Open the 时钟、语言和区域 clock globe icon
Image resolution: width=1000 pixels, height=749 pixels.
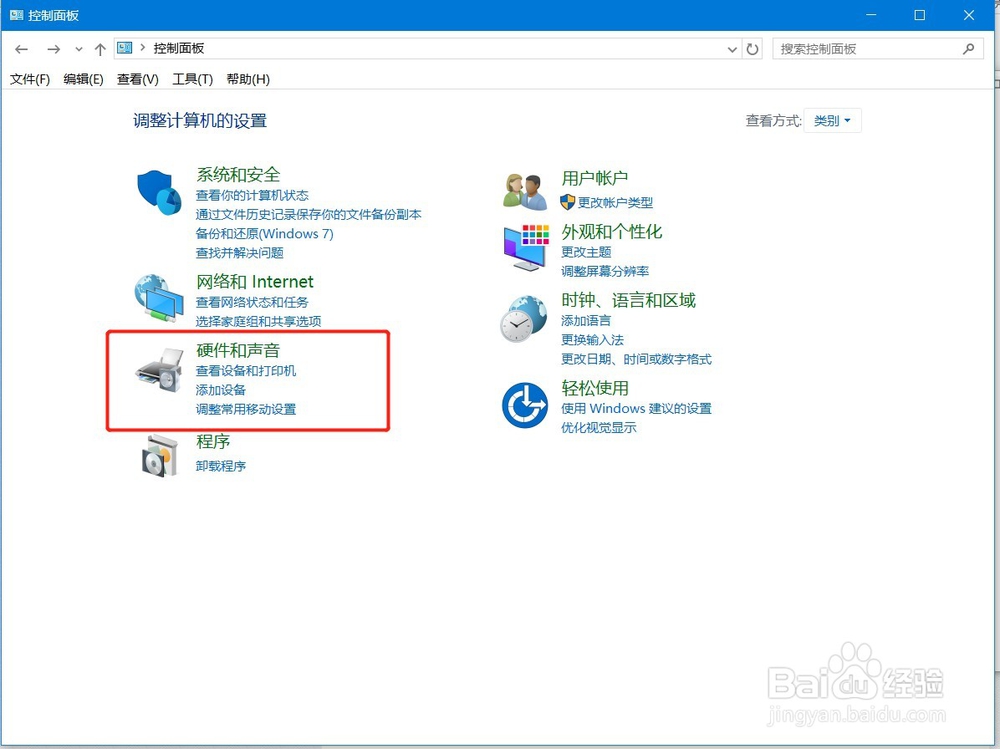point(524,318)
